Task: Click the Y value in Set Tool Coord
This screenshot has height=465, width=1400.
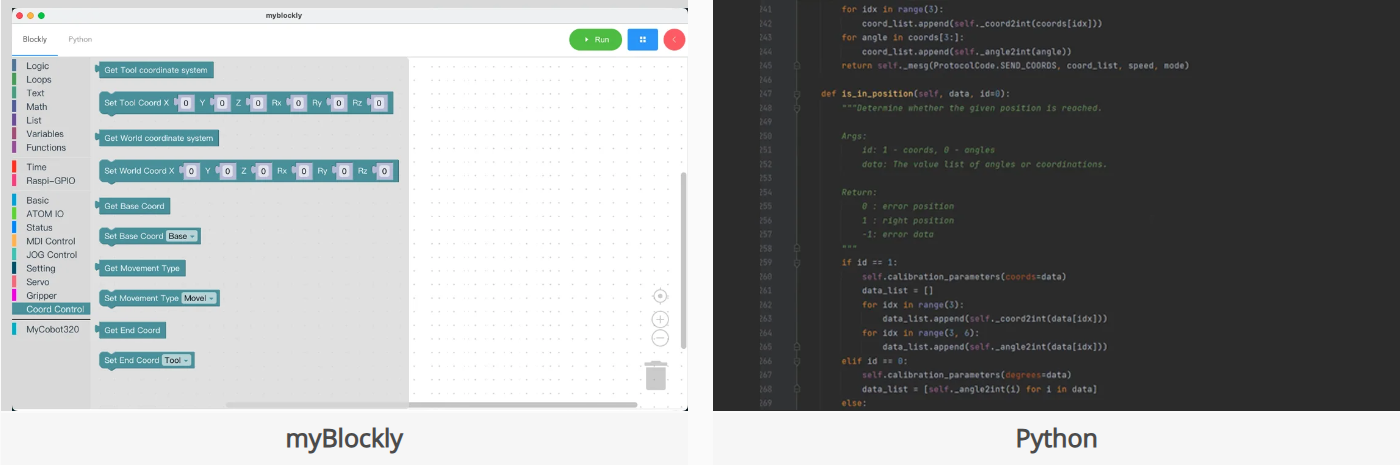Action: tap(223, 103)
